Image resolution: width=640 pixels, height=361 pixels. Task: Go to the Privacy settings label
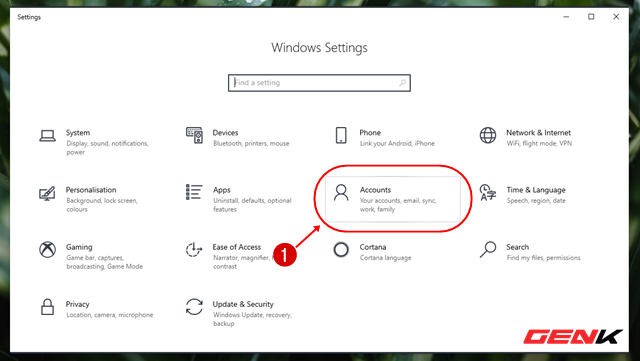tap(78, 304)
